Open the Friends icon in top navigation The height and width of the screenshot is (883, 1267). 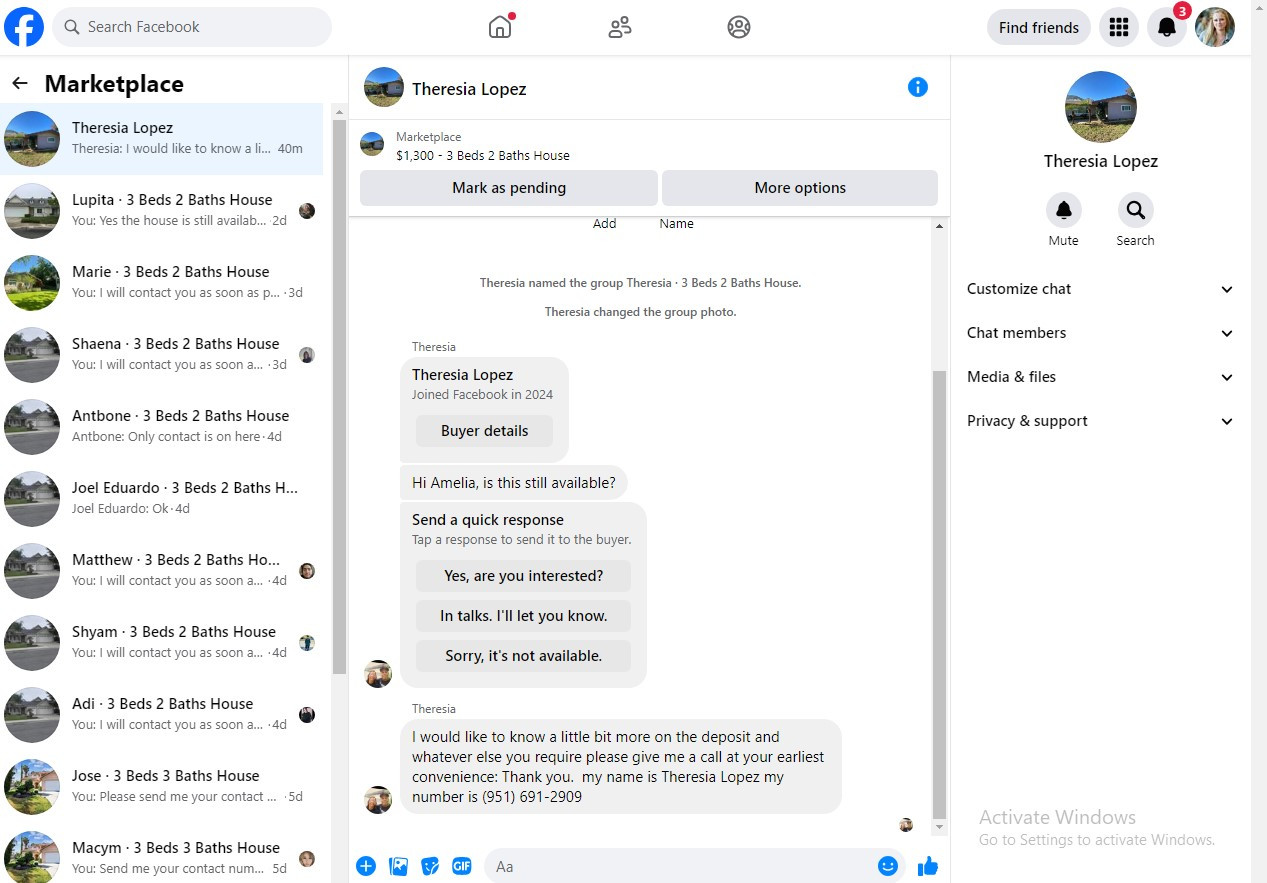(x=620, y=27)
